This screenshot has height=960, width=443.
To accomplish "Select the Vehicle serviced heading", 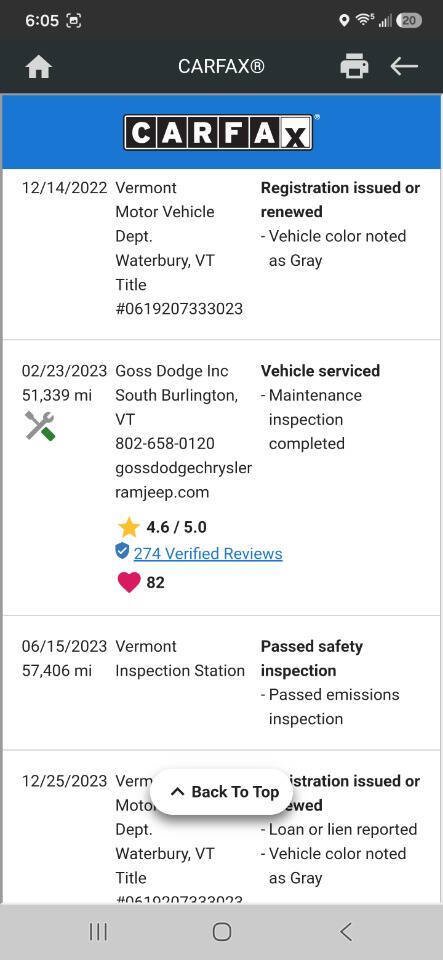I will [320, 371].
